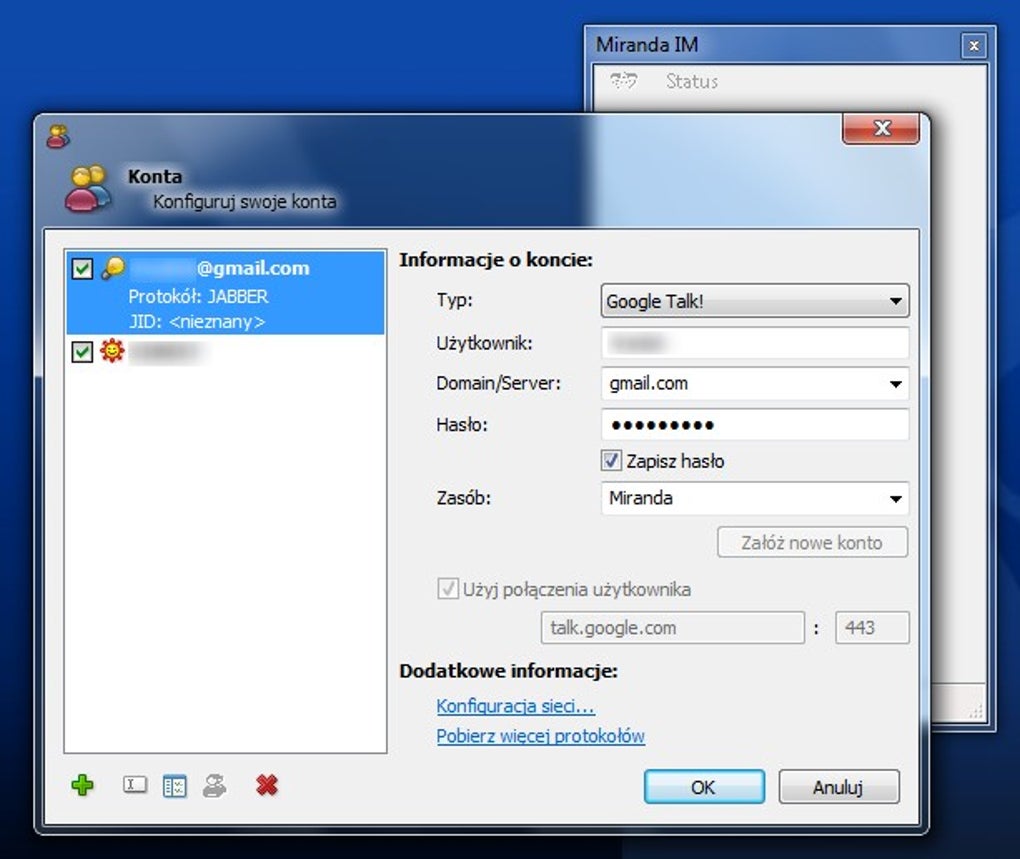Click the talk.google.com server field
1020x859 pixels.
pos(673,628)
